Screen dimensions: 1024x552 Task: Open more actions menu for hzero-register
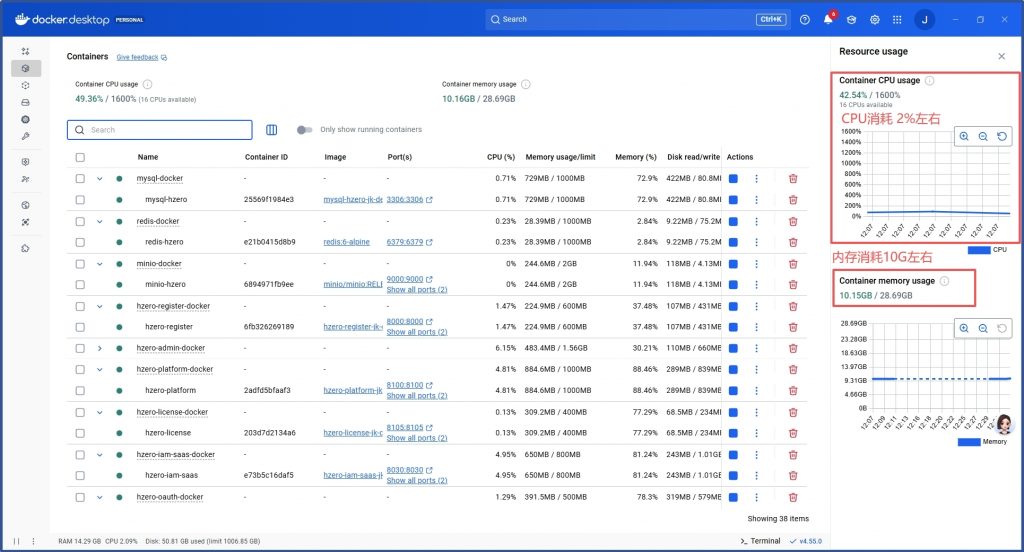click(x=756, y=327)
